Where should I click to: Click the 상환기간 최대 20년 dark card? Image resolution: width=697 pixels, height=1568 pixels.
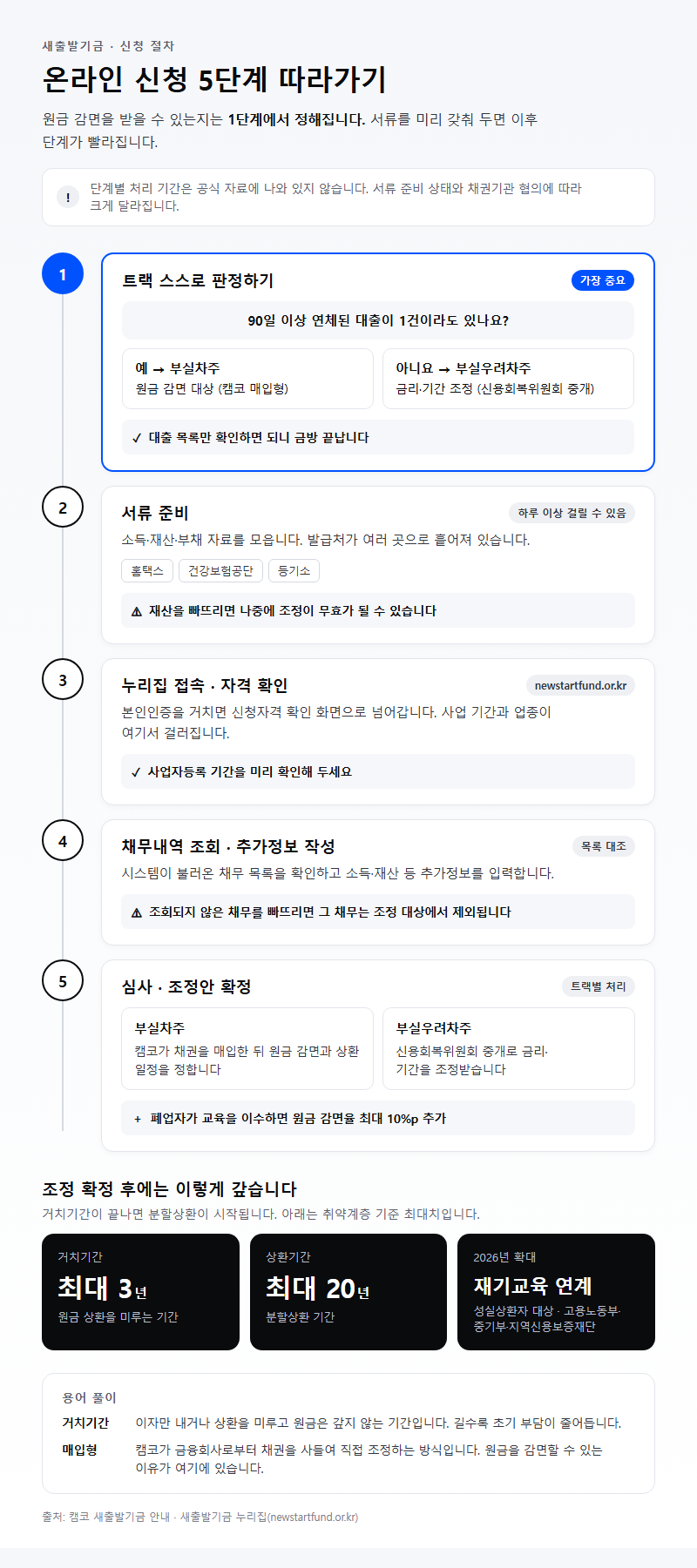coord(348,1292)
